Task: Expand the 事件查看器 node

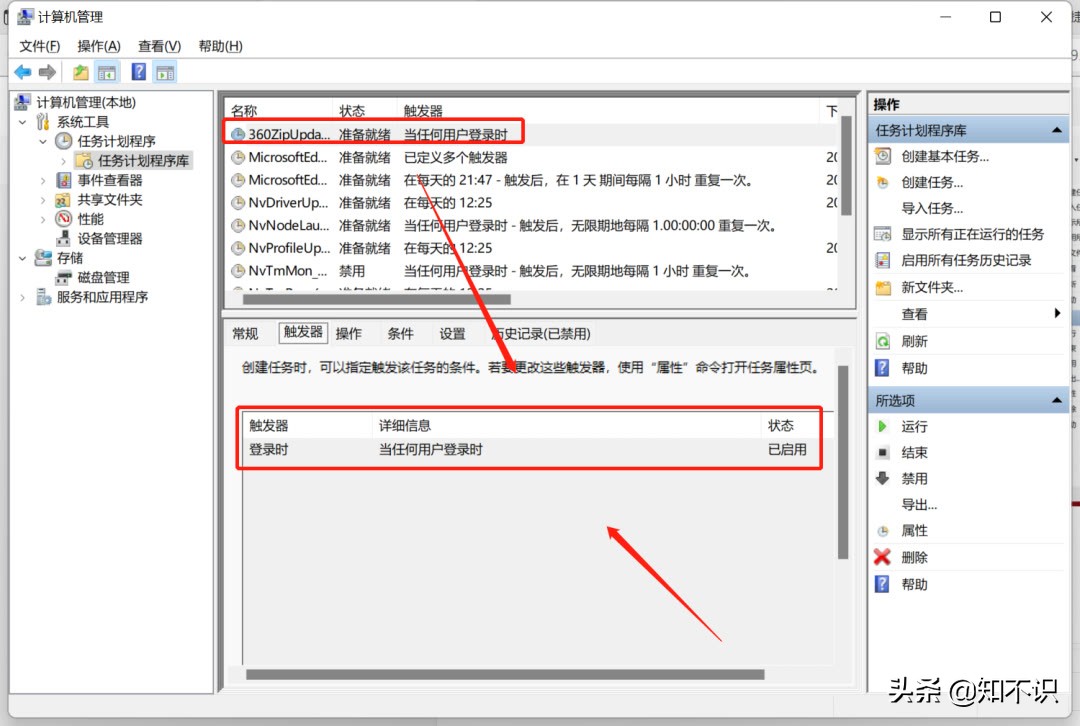Action: 43,180
